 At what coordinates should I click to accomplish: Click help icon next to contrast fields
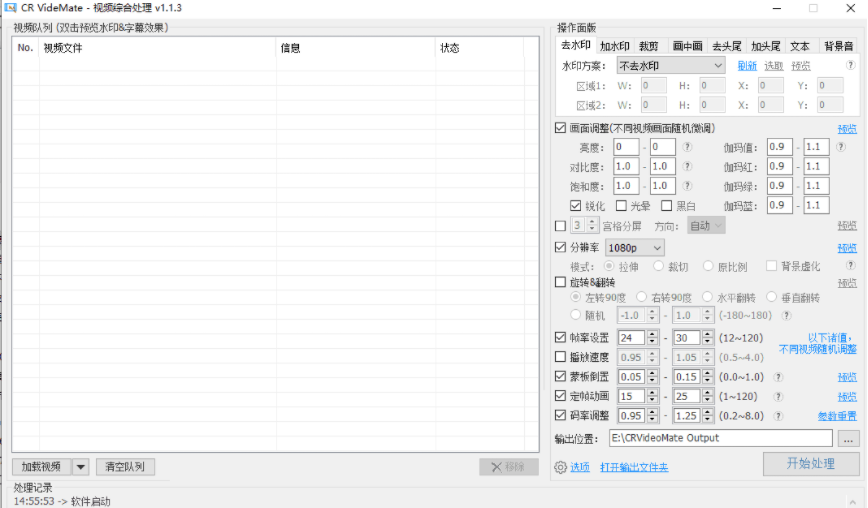tap(687, 166)
